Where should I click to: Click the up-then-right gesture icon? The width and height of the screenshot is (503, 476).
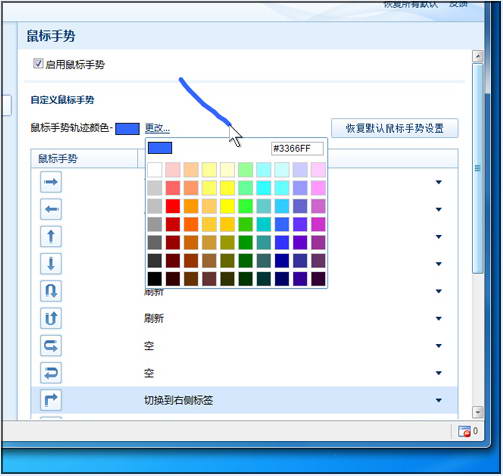(51, 400)
